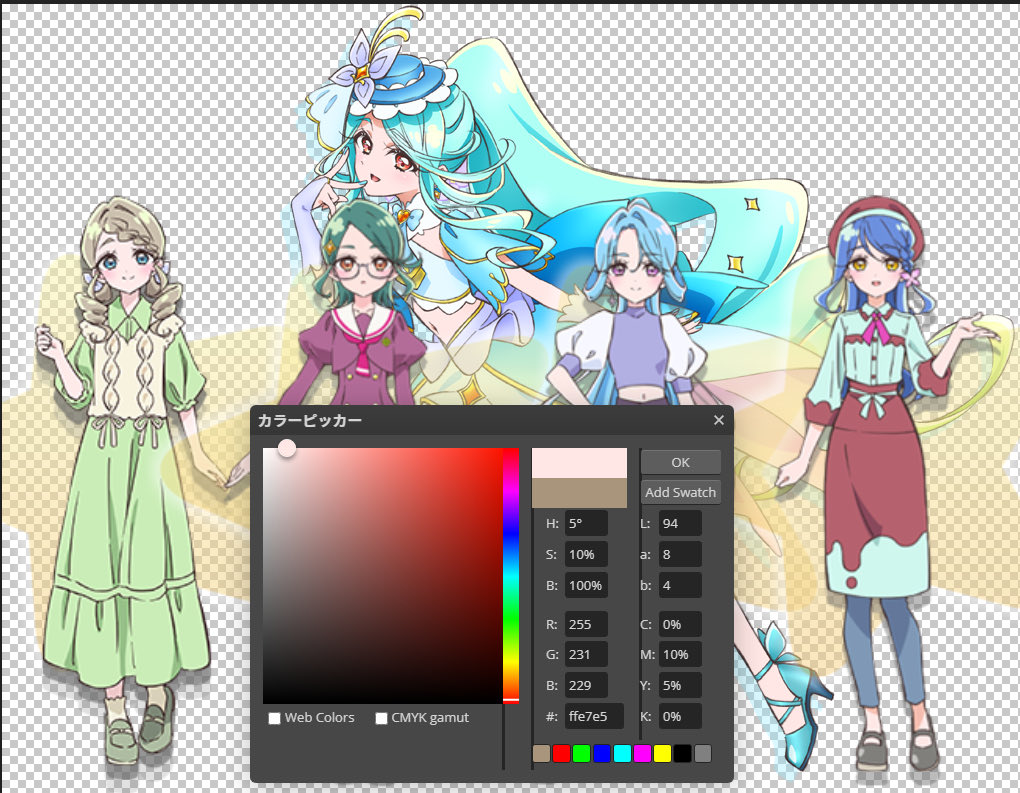
Task: Close the カラーピッカー dialog
Action: click(x=719, y=420)
